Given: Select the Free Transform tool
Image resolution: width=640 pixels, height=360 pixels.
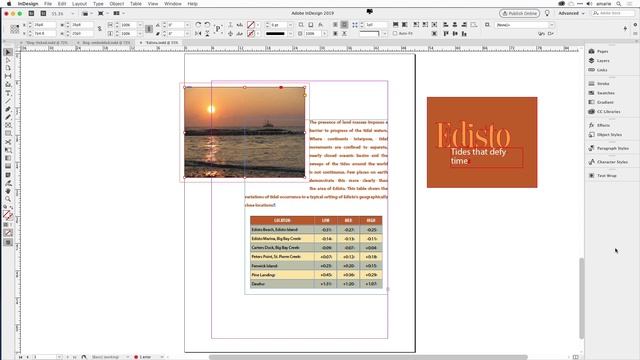Looking at the screenshot, I should [8, 150].
